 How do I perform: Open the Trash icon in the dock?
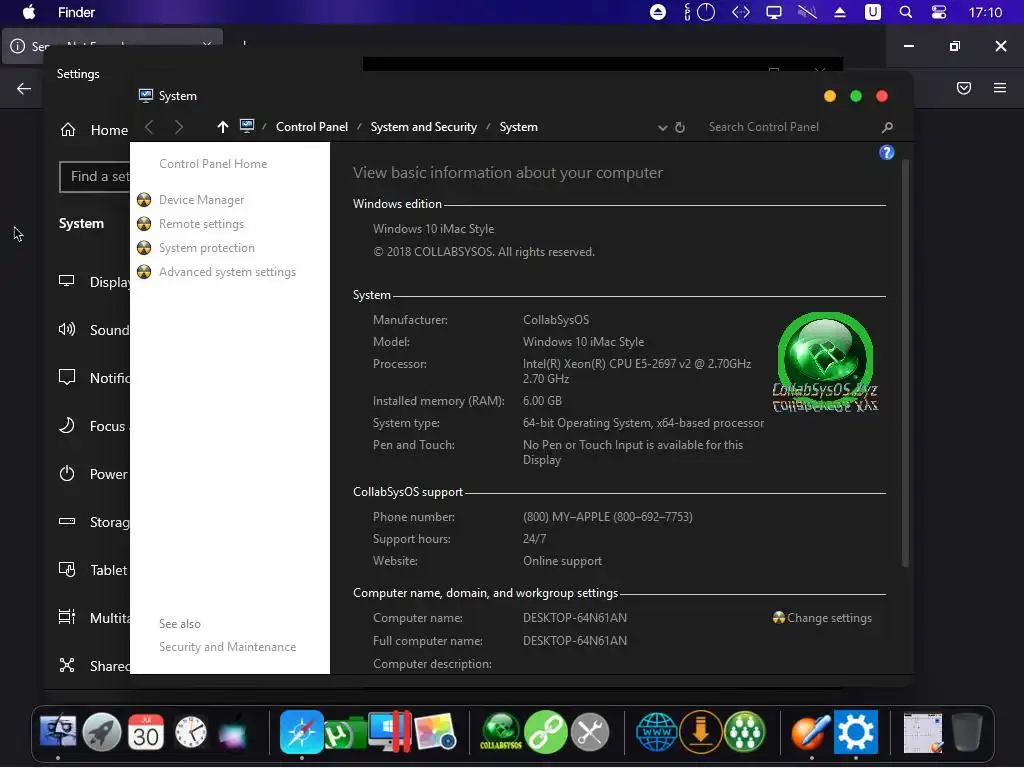[967, 732]
